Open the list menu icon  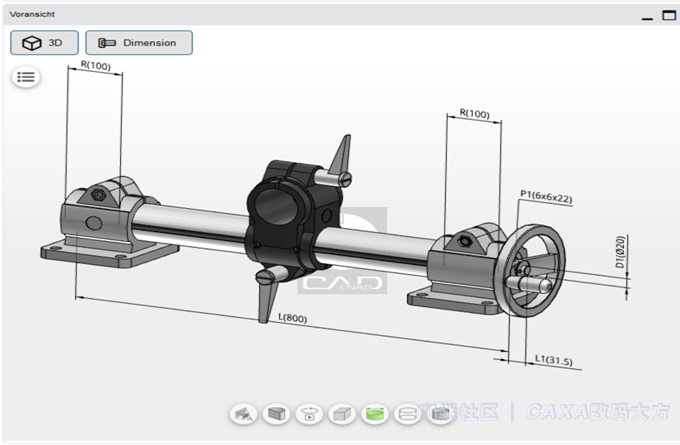(26, 77)
